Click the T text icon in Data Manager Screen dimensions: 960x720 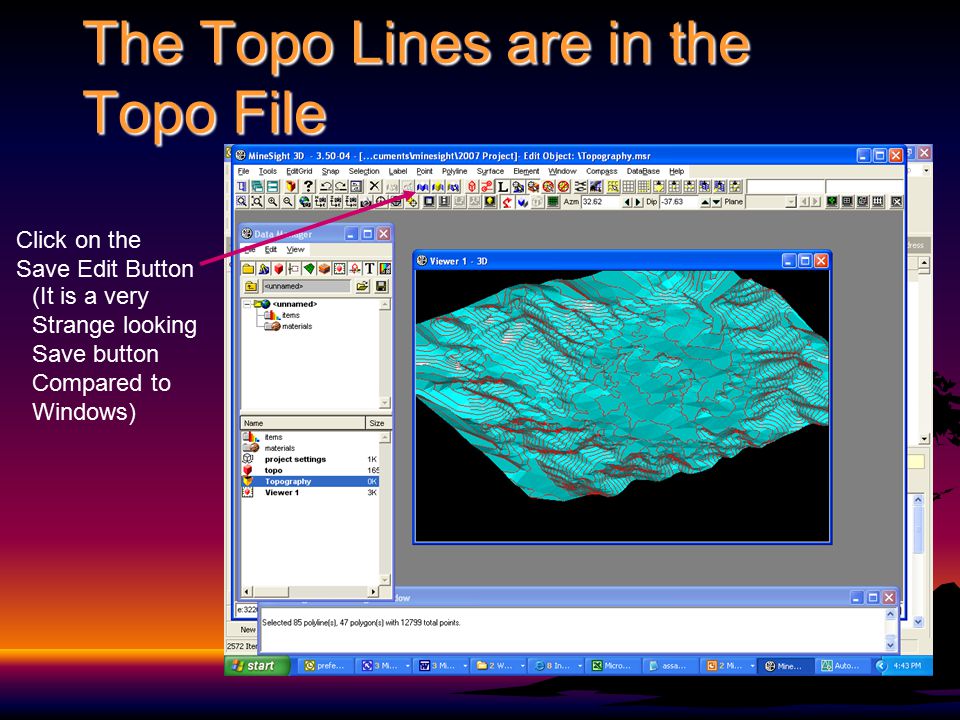tap(369, 268)
